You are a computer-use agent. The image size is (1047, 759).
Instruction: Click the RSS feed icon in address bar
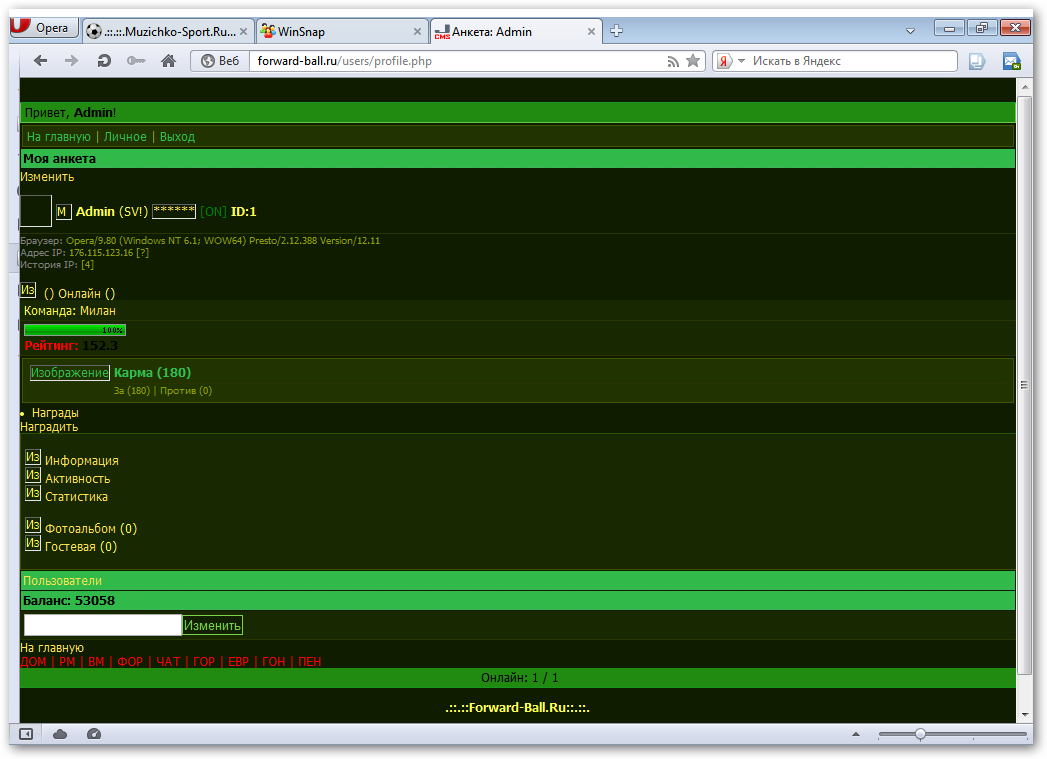pos(674,61)
